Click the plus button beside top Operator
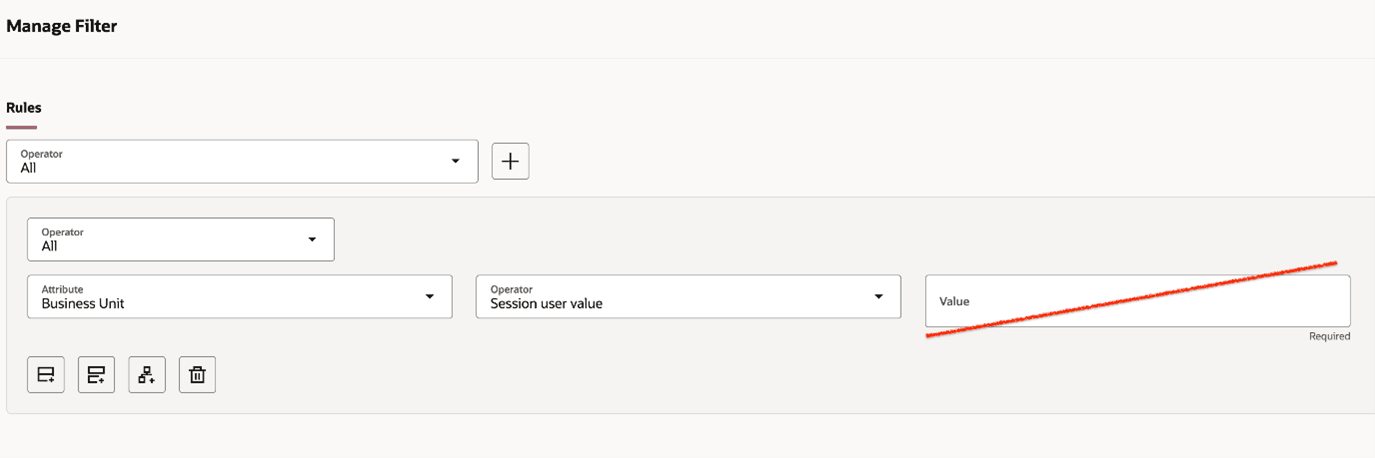The image size is (1375, 458). [x=510, y=161]
